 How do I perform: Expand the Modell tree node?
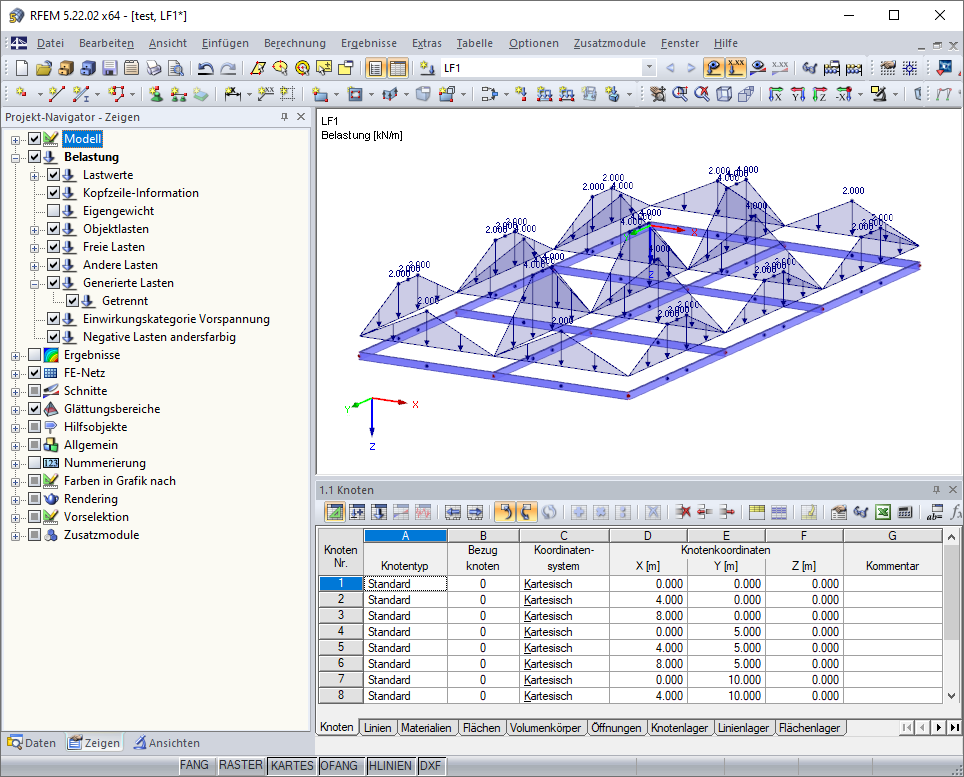(15, 140)
